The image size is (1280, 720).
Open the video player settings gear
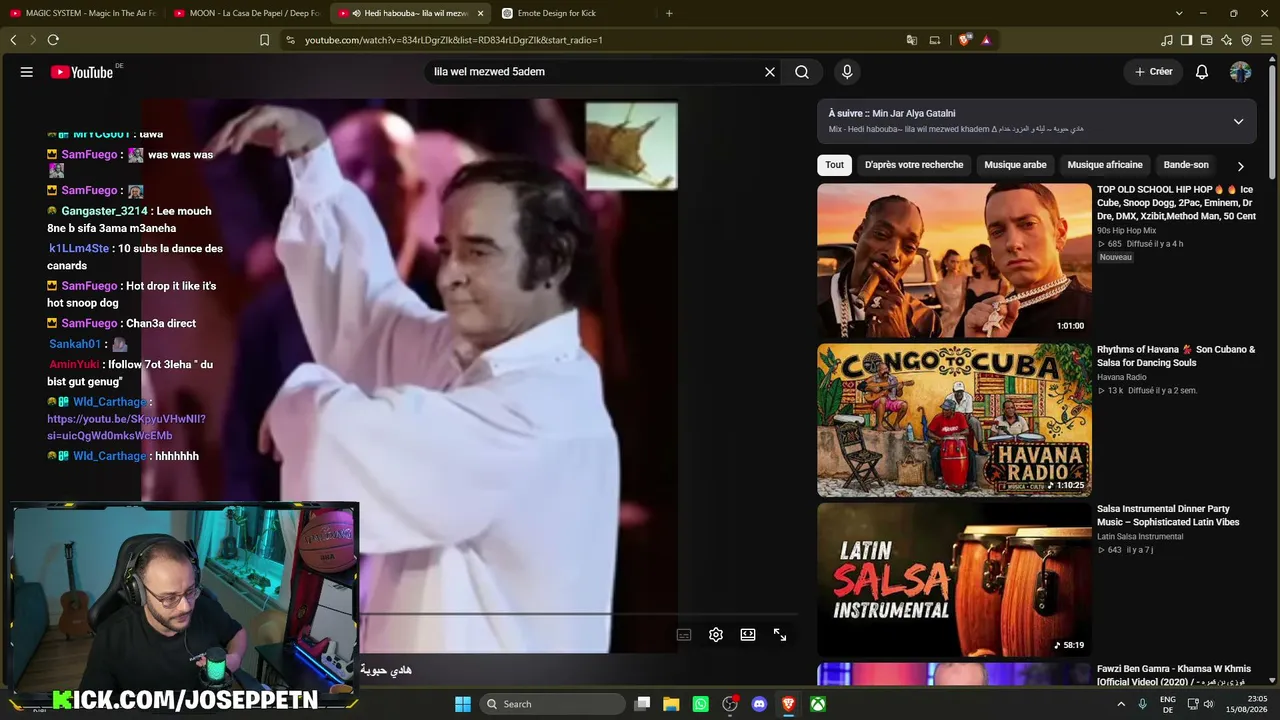pyautogui.click(x=716, y=635)
